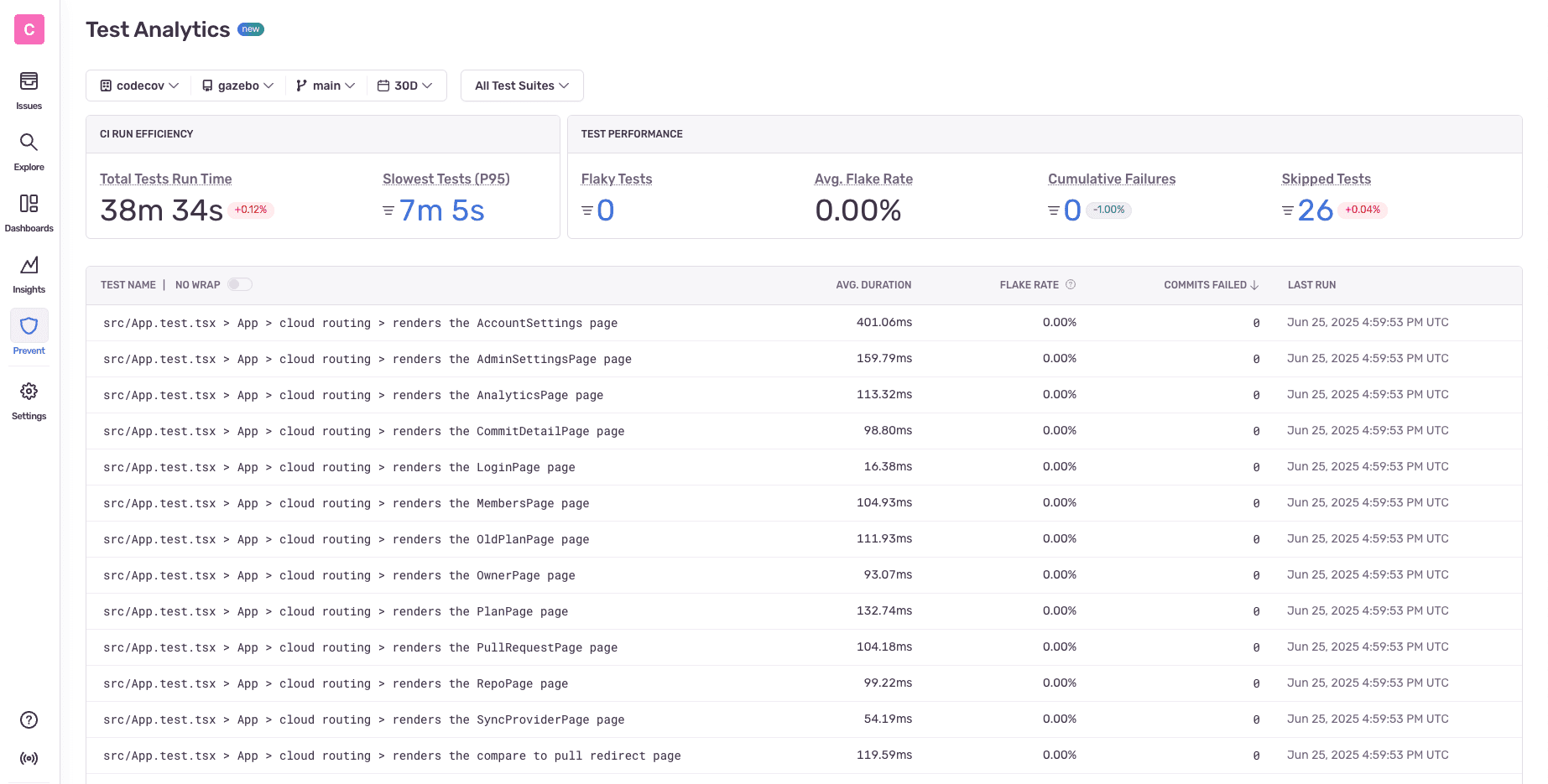Click the filter icon next to Slowest Tests value
The width and height of the screenshot is (1548, 784).
387,210
